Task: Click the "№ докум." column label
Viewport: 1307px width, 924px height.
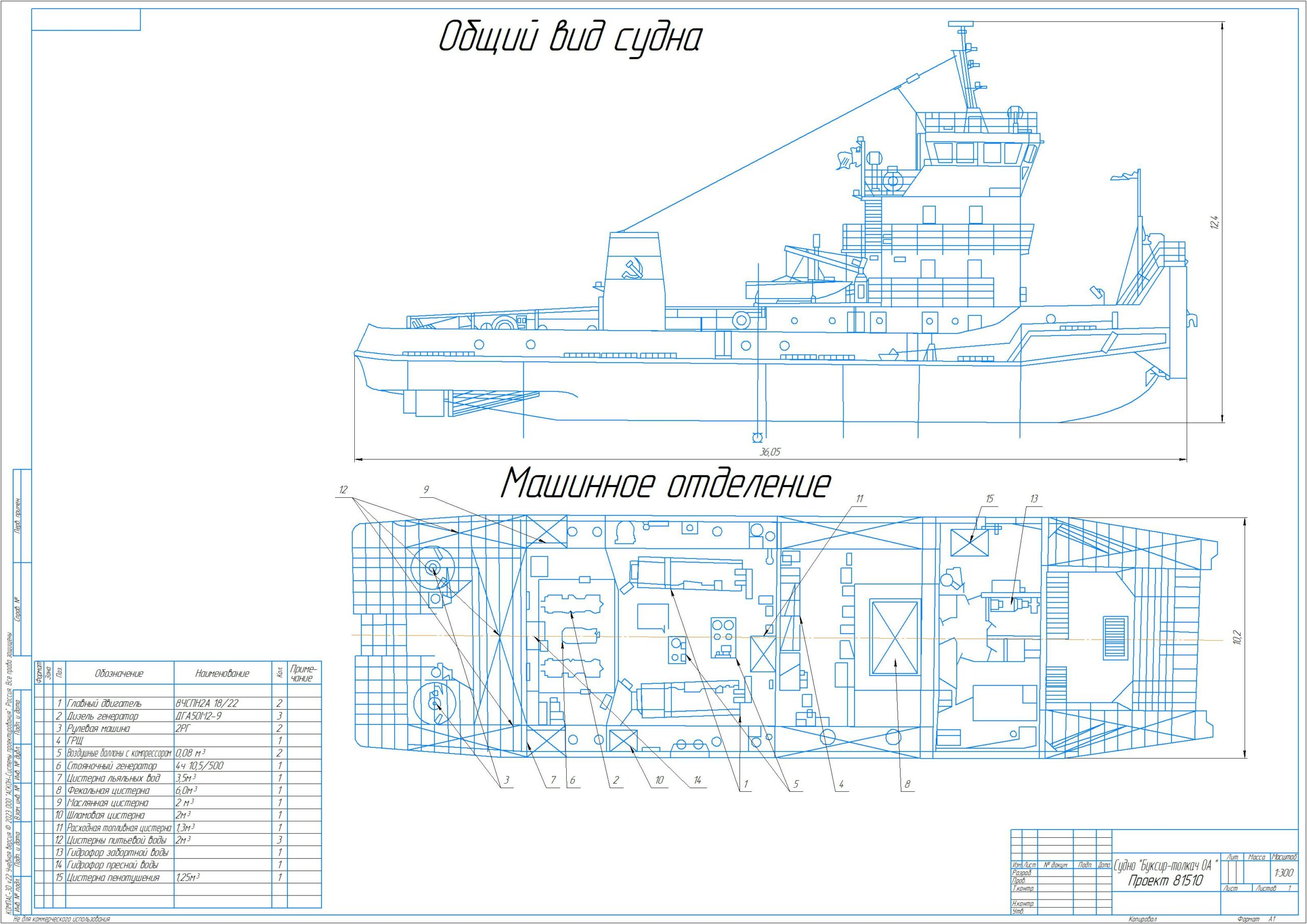Action: [1055, 864]
